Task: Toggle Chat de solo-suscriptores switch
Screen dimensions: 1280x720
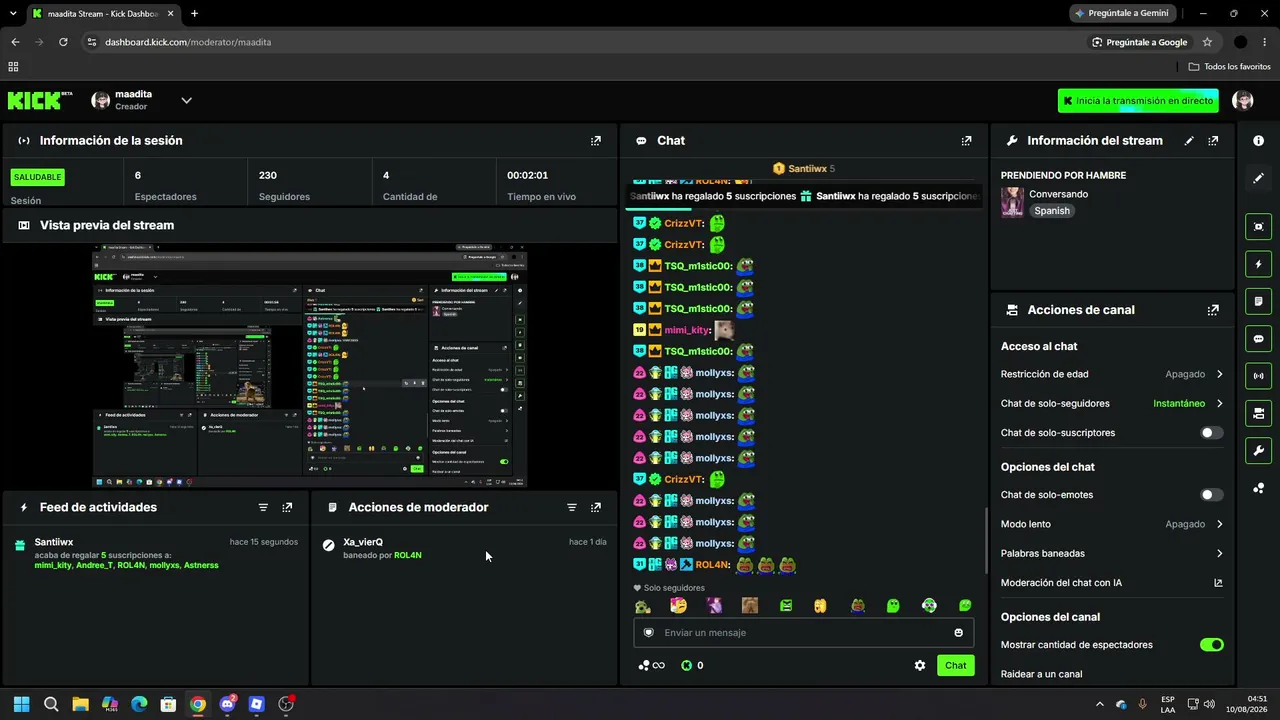Action: pyautogui.click(x=1211, y=433)
